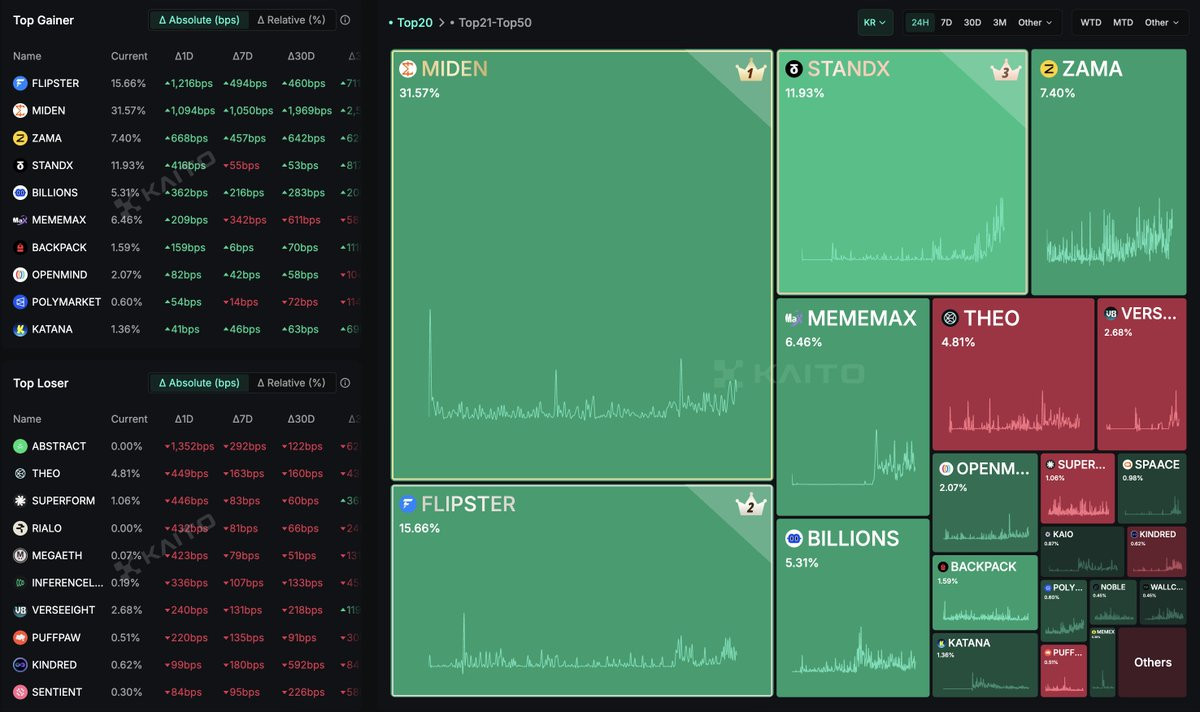Open the SPAACE treemap tile
1200x712 pixels.
1152,489
